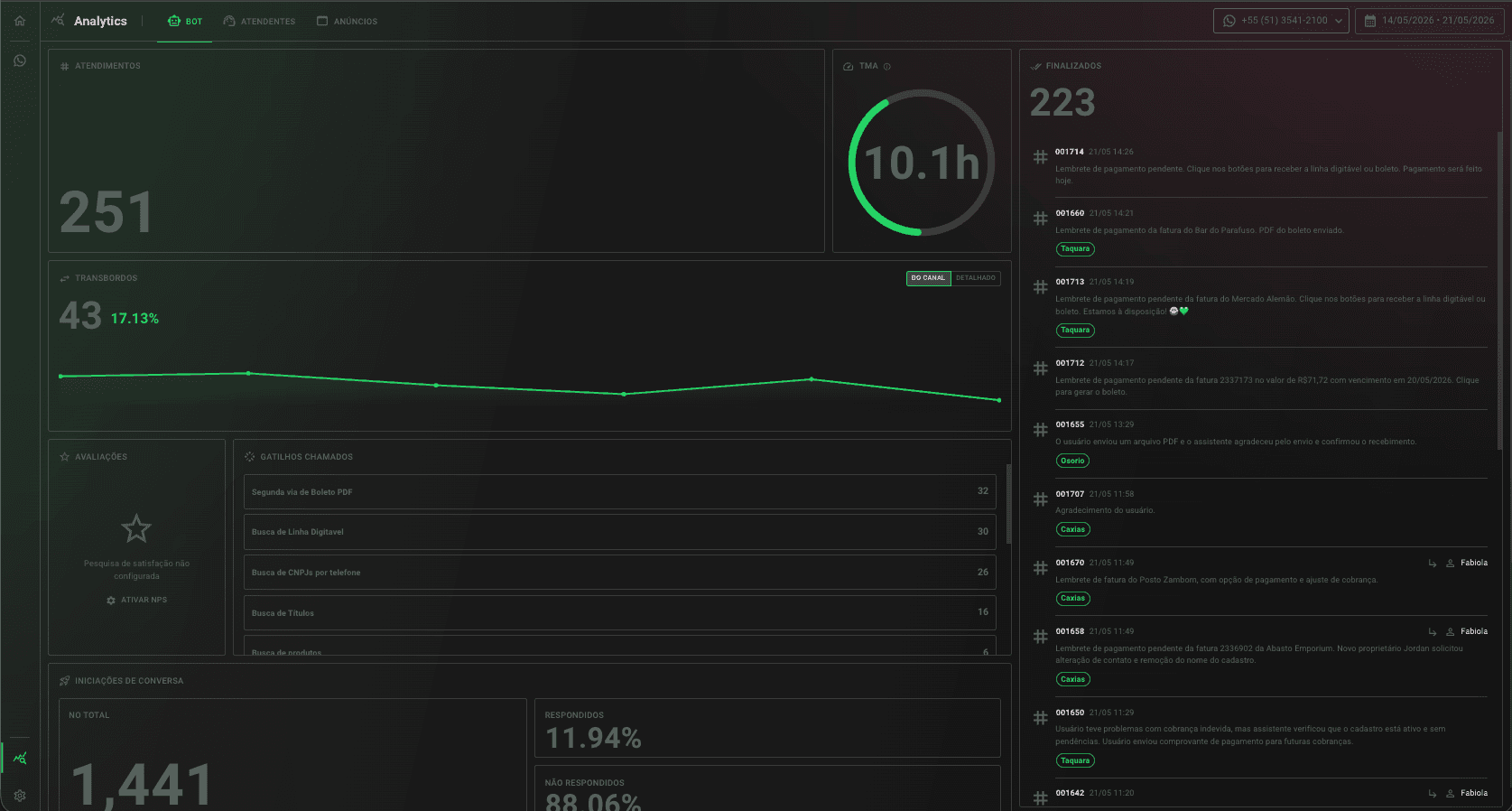
Task: Click the 17.13% transbordos percentage
Action: (x=135, y=319)
